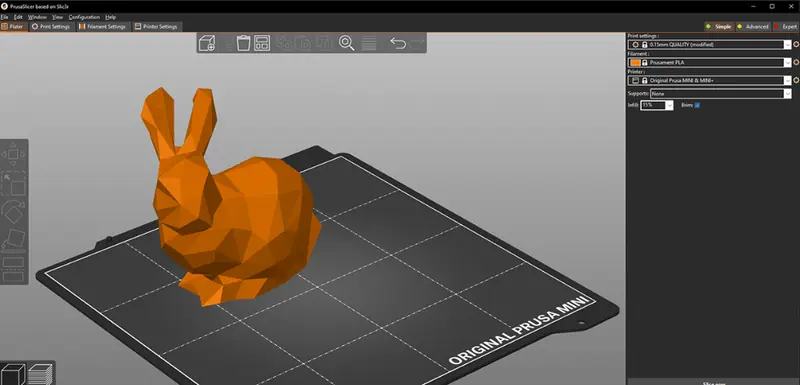The width and height of the screenshot is (800, 385).
Task: Open the Help menu
Action: (111, 17)
